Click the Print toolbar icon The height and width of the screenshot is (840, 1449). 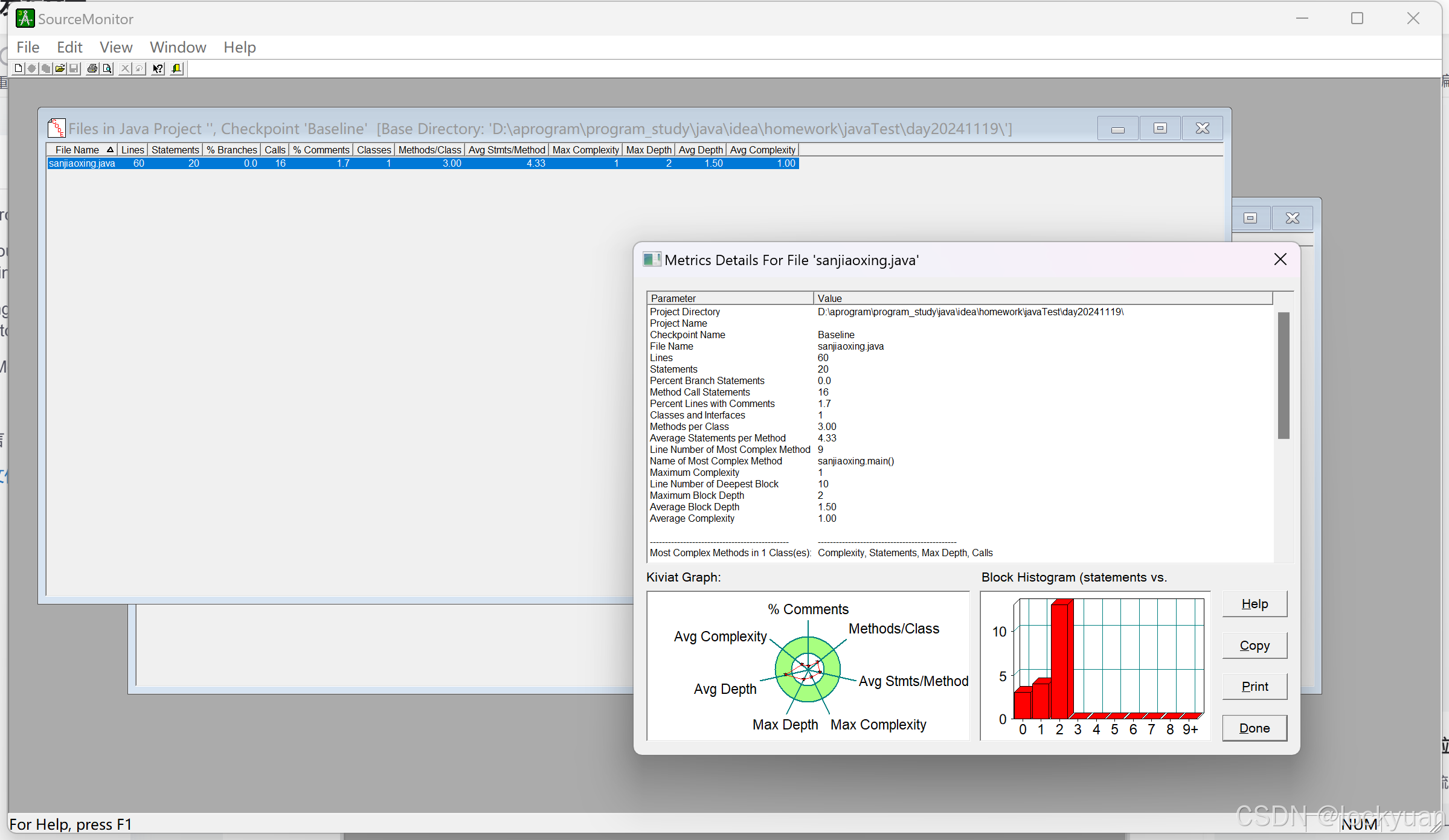click(92, 69)
